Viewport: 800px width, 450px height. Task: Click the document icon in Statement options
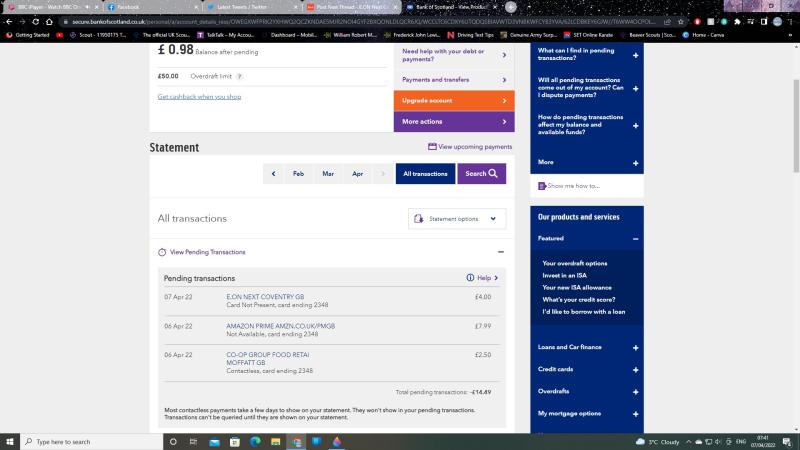(x=418, y=218)
